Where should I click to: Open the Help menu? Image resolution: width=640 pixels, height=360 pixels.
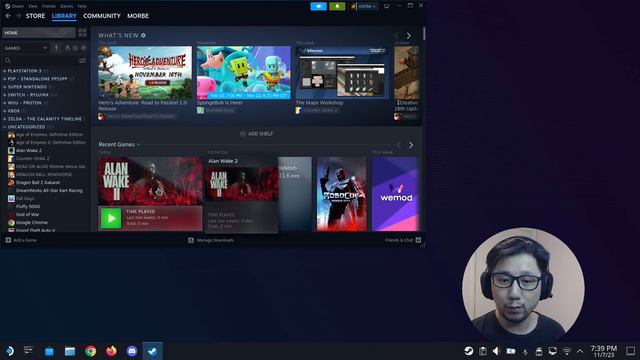click(x=82, y=6)
